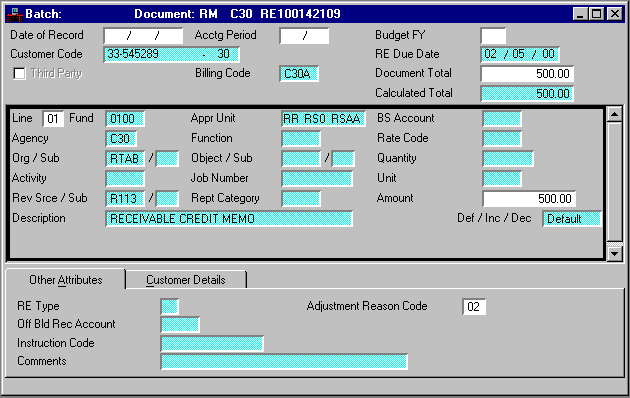Image resolution: width=630 pixels, height=398 pixels.
Task: Click the Rev Srce Sub field after R113
Action: pyautogui.click(x=167, y=199)
